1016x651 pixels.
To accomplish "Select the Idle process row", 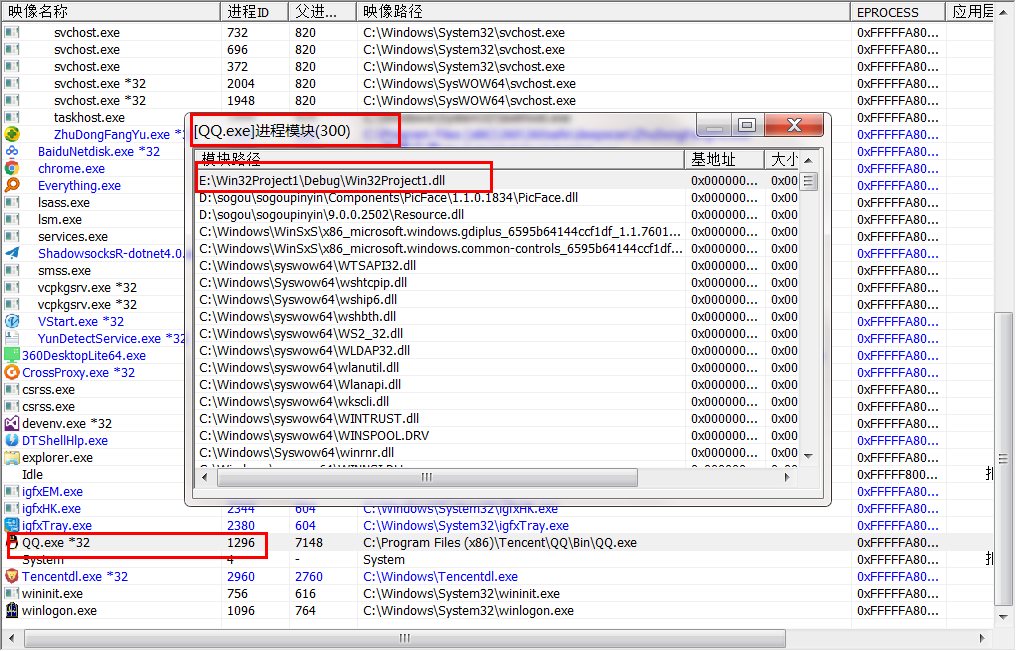I will click(497, 474).
